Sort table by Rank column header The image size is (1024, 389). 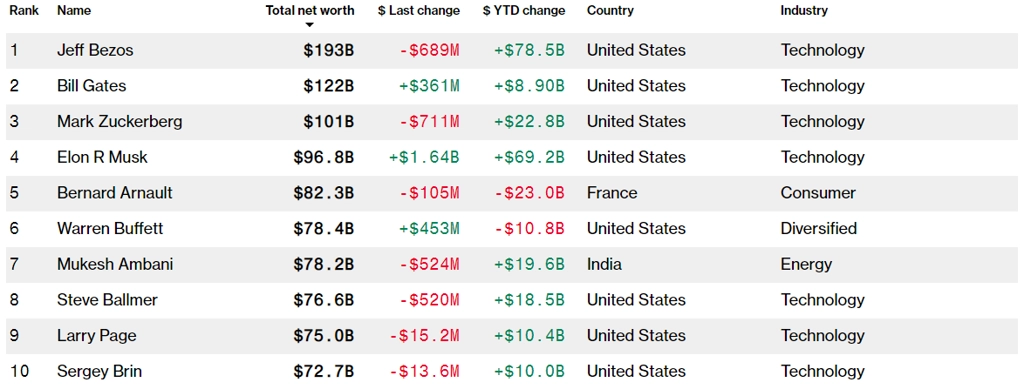[x=22, y=10]
